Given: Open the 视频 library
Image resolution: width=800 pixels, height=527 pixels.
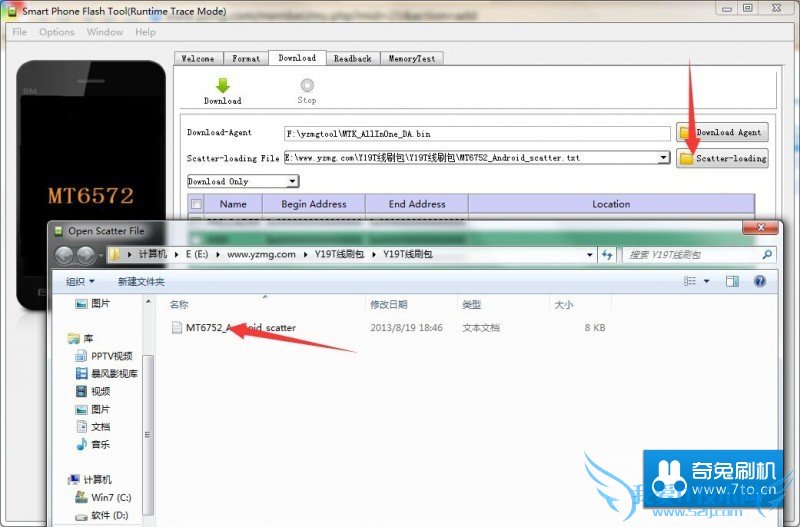Looking at the screenshot, I should pyautogui.click(x=93, y=391).
